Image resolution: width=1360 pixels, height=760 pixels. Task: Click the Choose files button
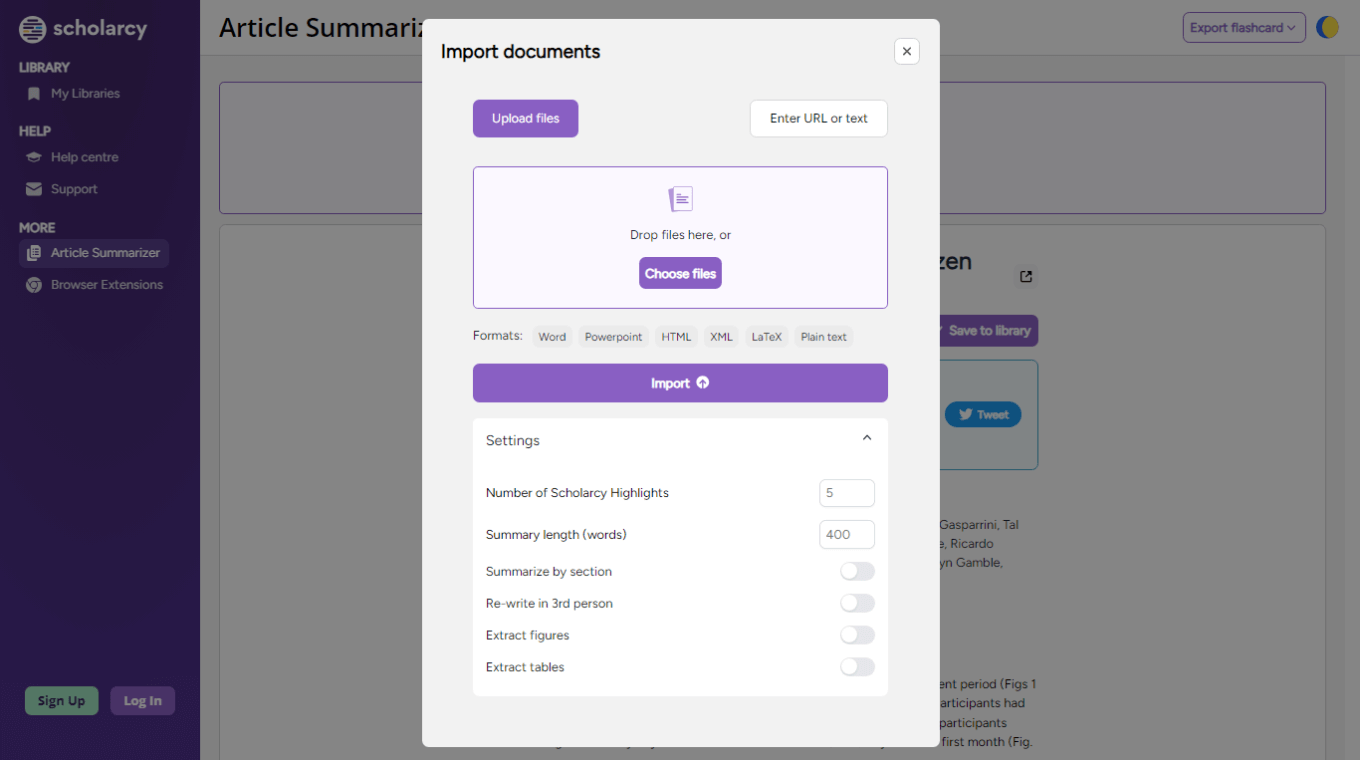point(680,273)
